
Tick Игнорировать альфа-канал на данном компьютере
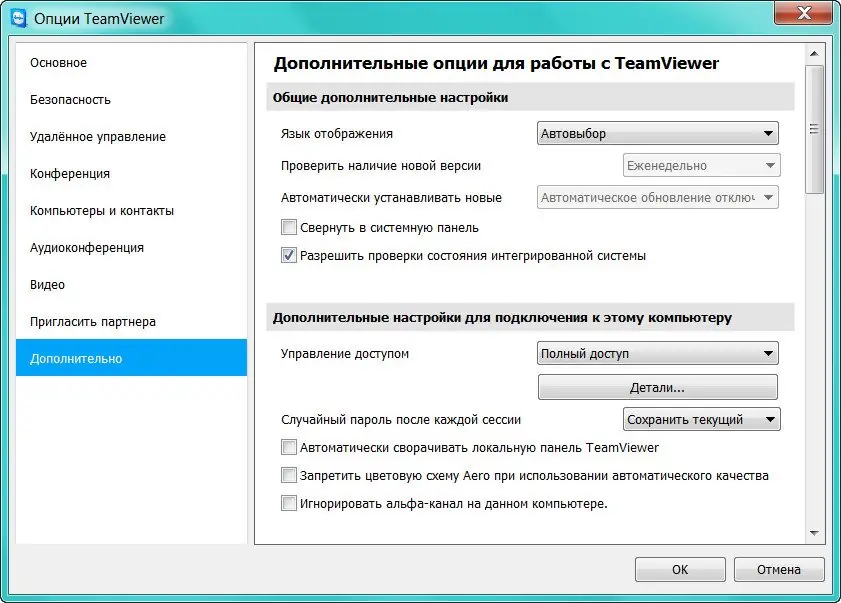[289, 503]
